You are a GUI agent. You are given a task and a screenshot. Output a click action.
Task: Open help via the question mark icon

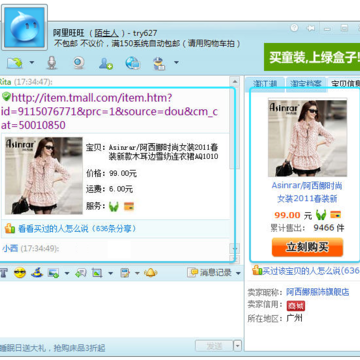(x=294, y=28)
